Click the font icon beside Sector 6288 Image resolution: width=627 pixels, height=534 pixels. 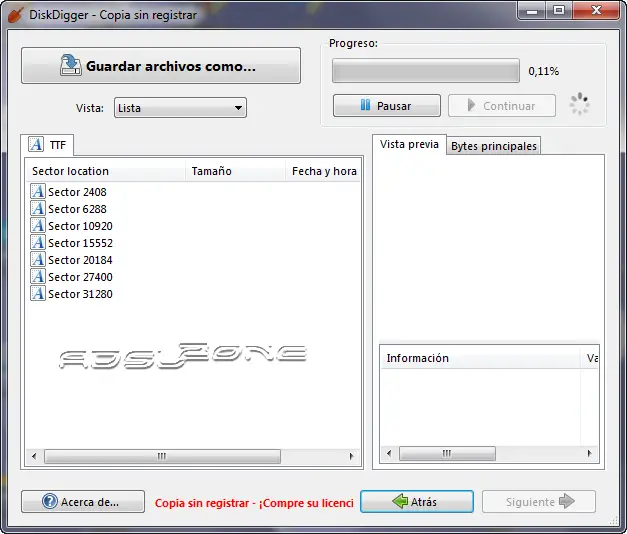(38, 208)
